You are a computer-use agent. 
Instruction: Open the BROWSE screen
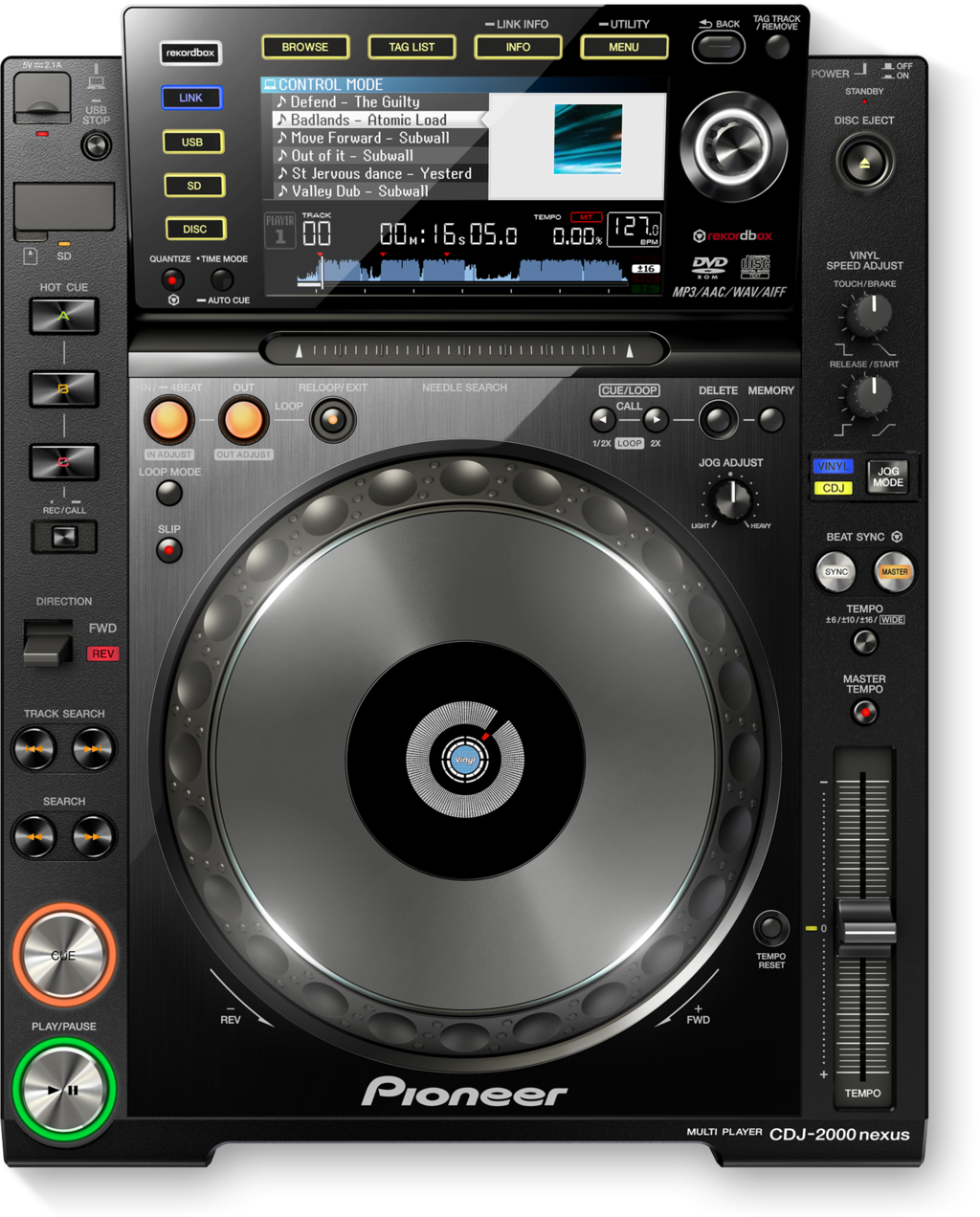[306, 47]
